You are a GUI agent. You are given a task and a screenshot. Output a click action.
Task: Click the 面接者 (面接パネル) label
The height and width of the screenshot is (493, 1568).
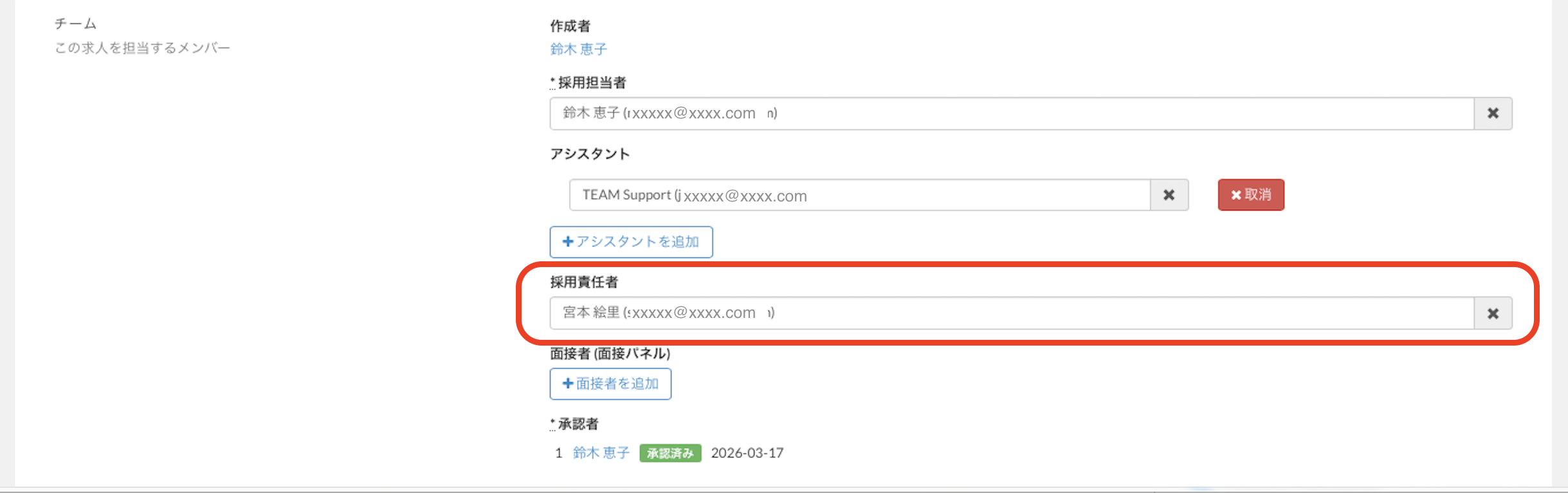(x=610, y=353)
